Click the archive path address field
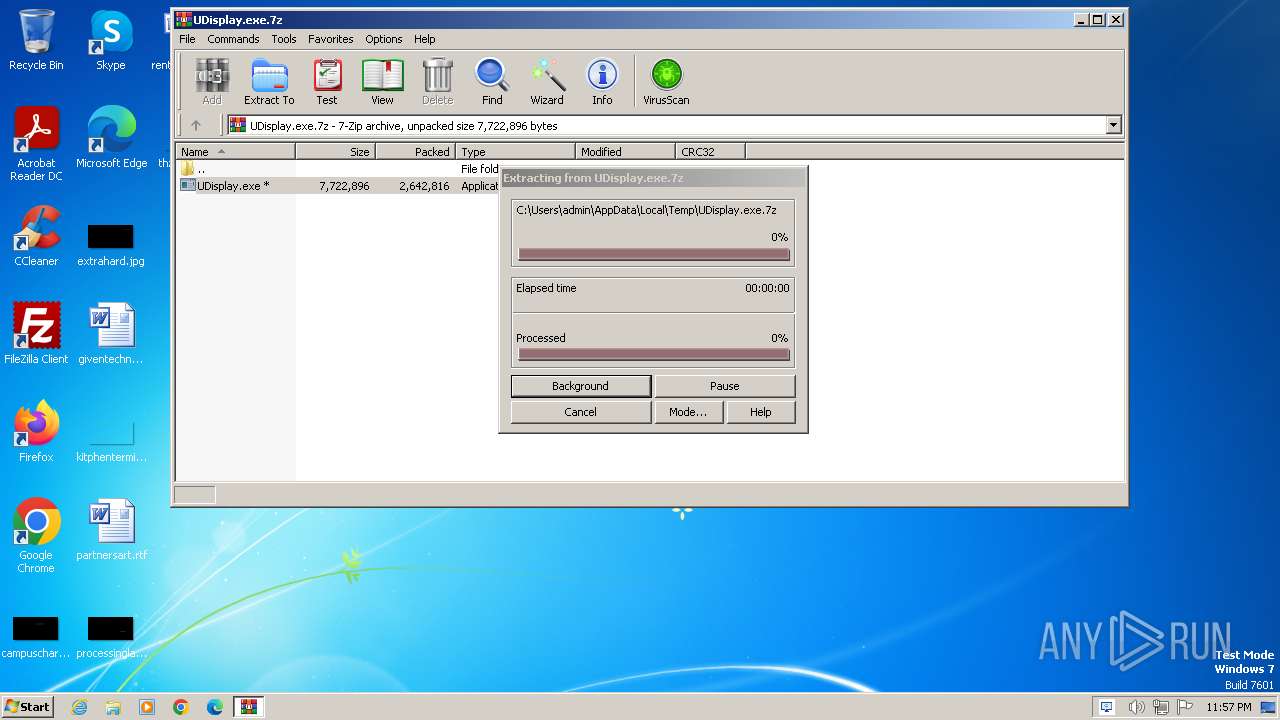The image size is (1280, 720). coord(666,125)
